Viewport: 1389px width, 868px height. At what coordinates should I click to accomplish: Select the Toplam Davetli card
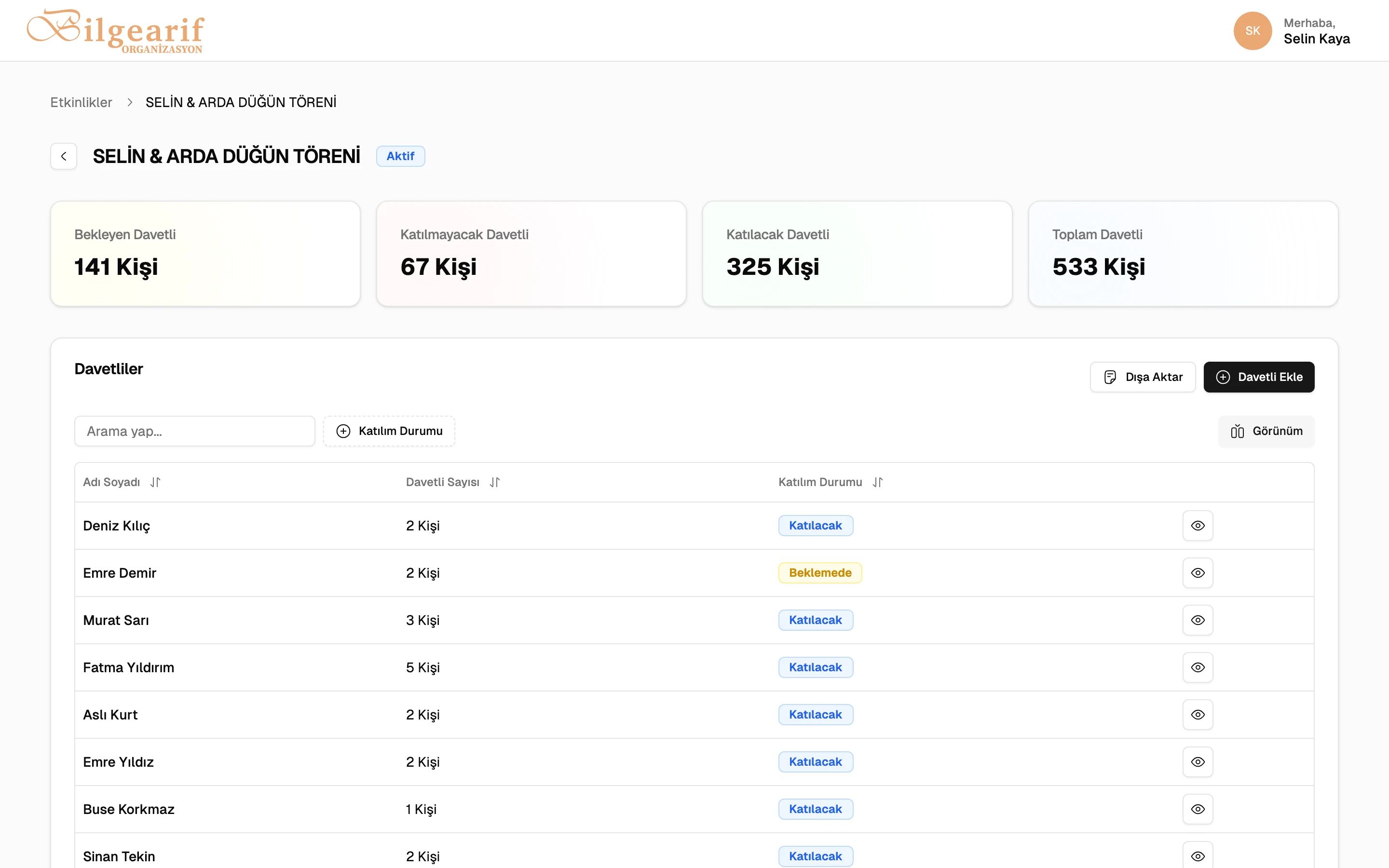click(1183, 254)
